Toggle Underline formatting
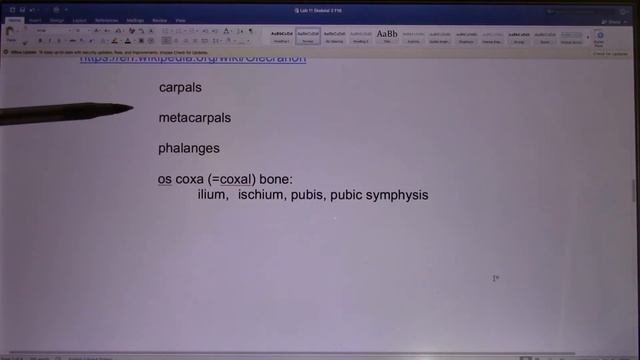The height and width of the screenshot is (360, 640). point(59,41)
